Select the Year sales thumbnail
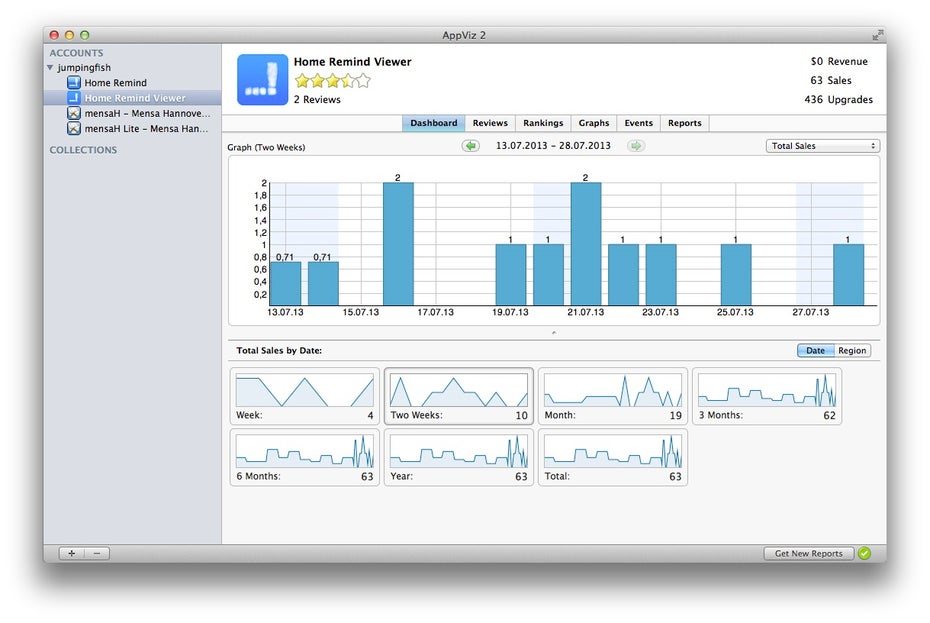The height and width of the screenshot is (623, 930). (458, 457)
